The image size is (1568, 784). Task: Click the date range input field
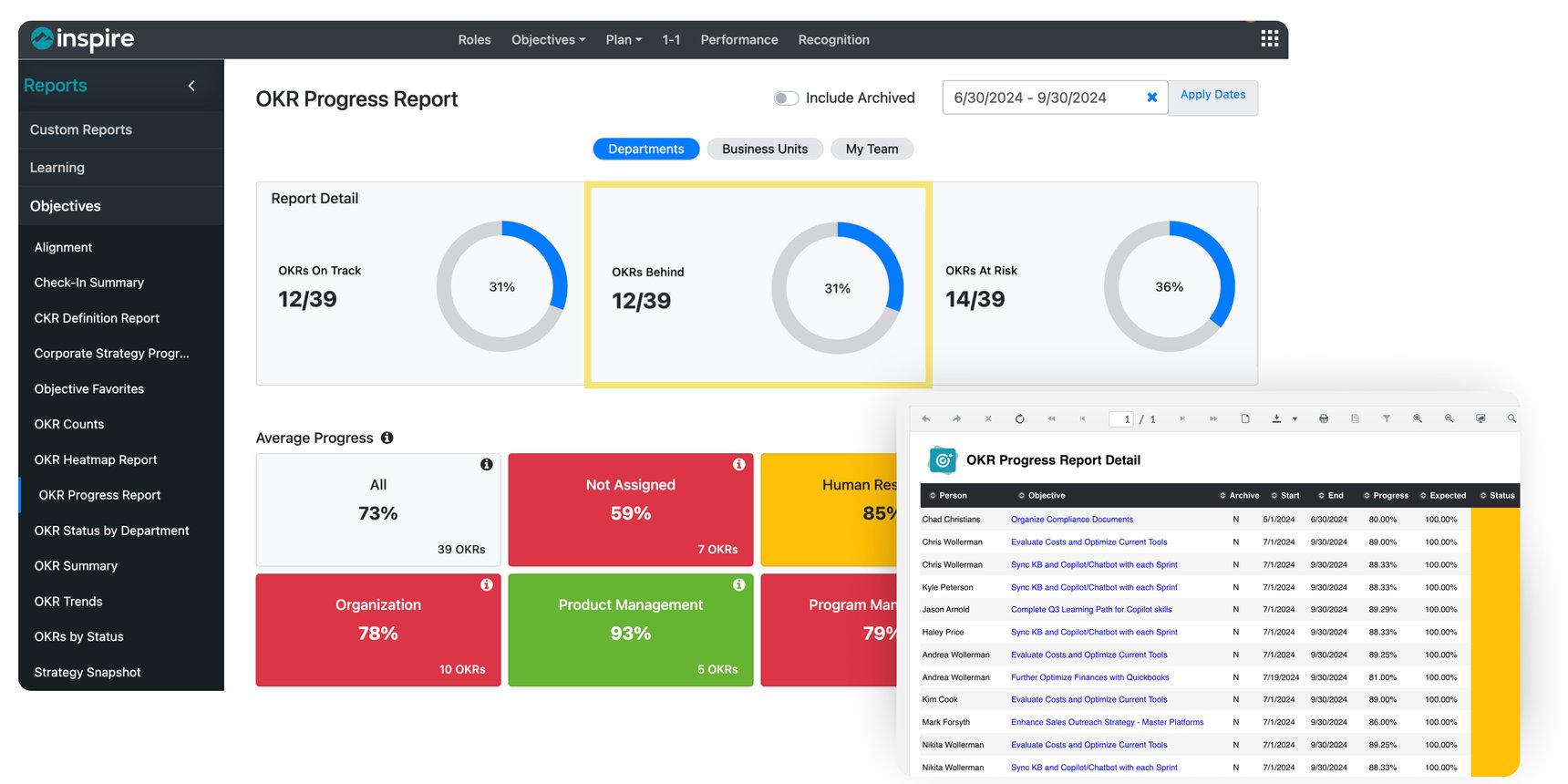tap(1039, 98)
